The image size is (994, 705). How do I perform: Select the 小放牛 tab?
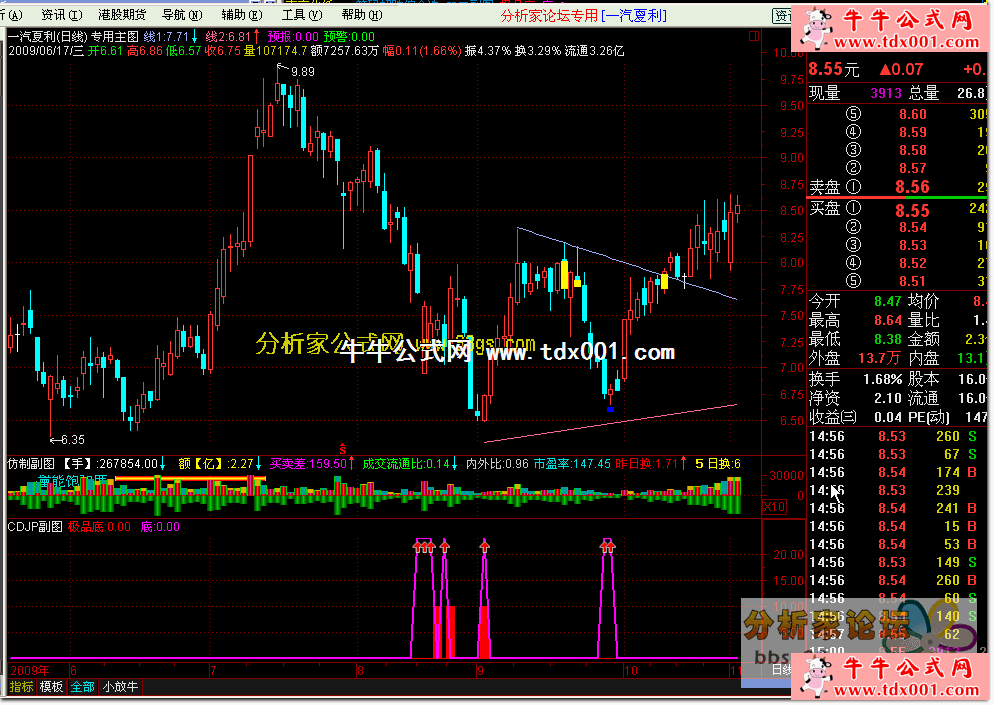click(x=120, y=687)
